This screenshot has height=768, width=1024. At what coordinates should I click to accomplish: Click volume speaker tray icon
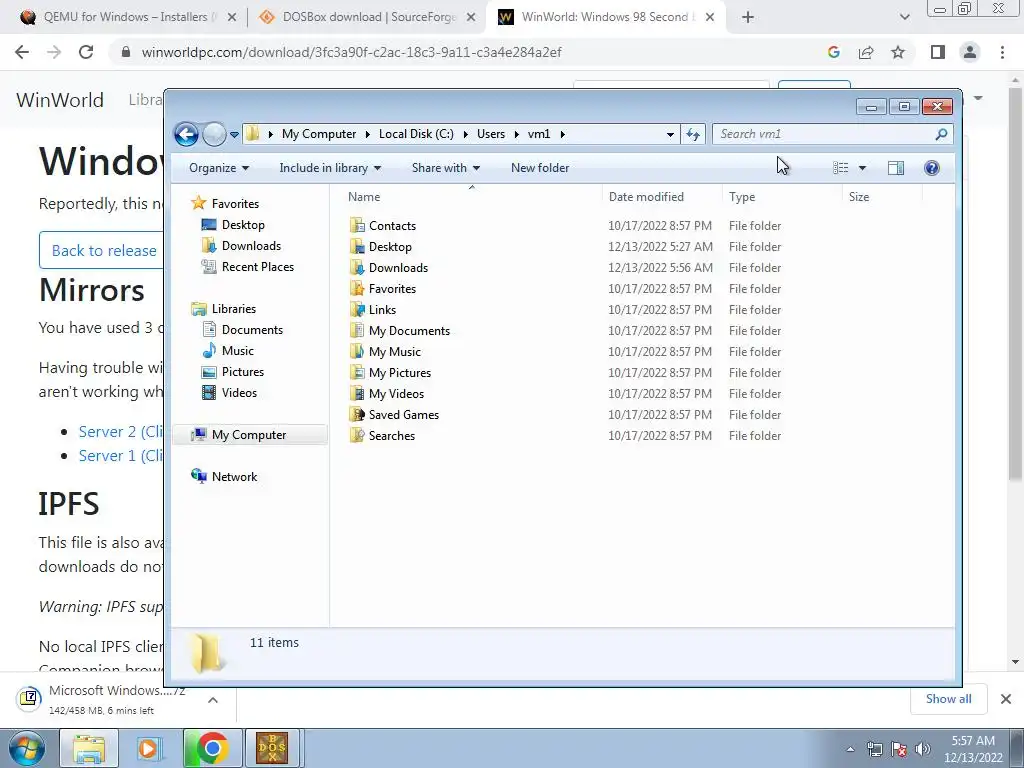point(923,749)
